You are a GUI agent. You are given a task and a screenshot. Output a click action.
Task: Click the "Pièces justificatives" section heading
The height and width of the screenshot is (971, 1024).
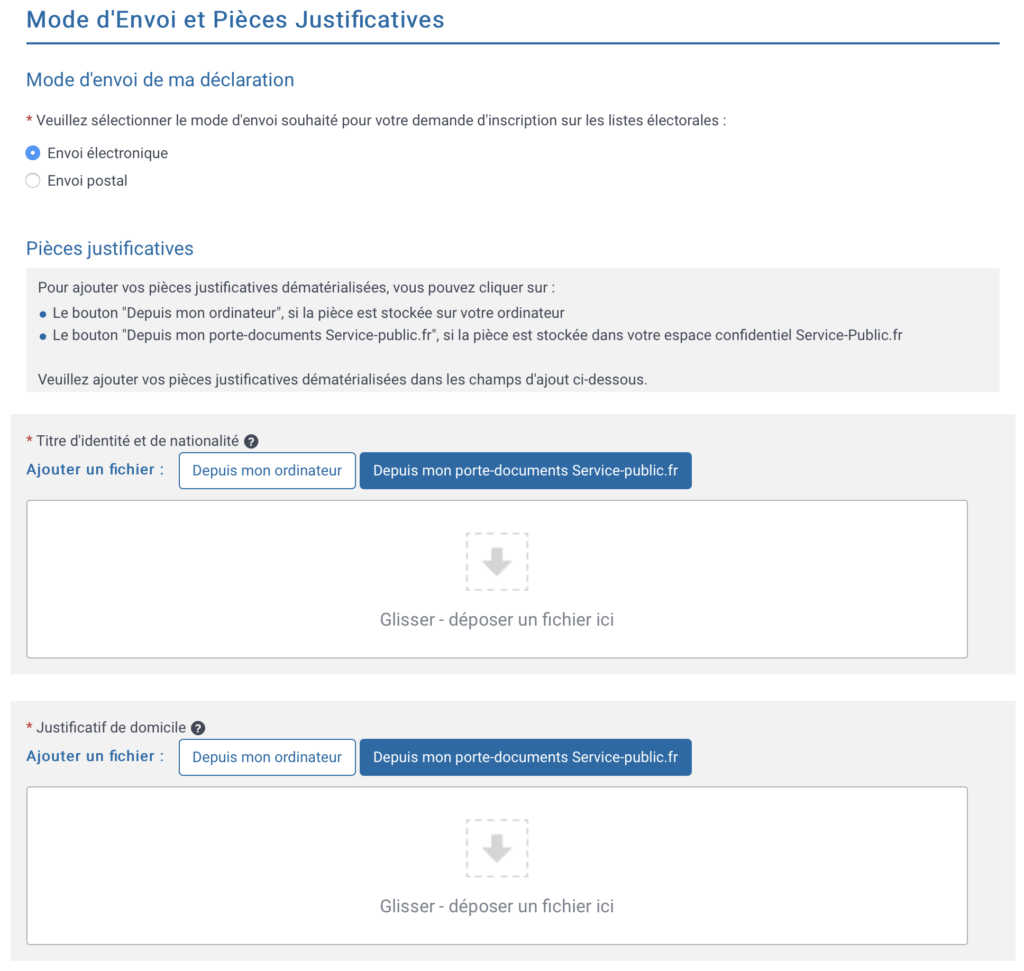click(110, 249)
